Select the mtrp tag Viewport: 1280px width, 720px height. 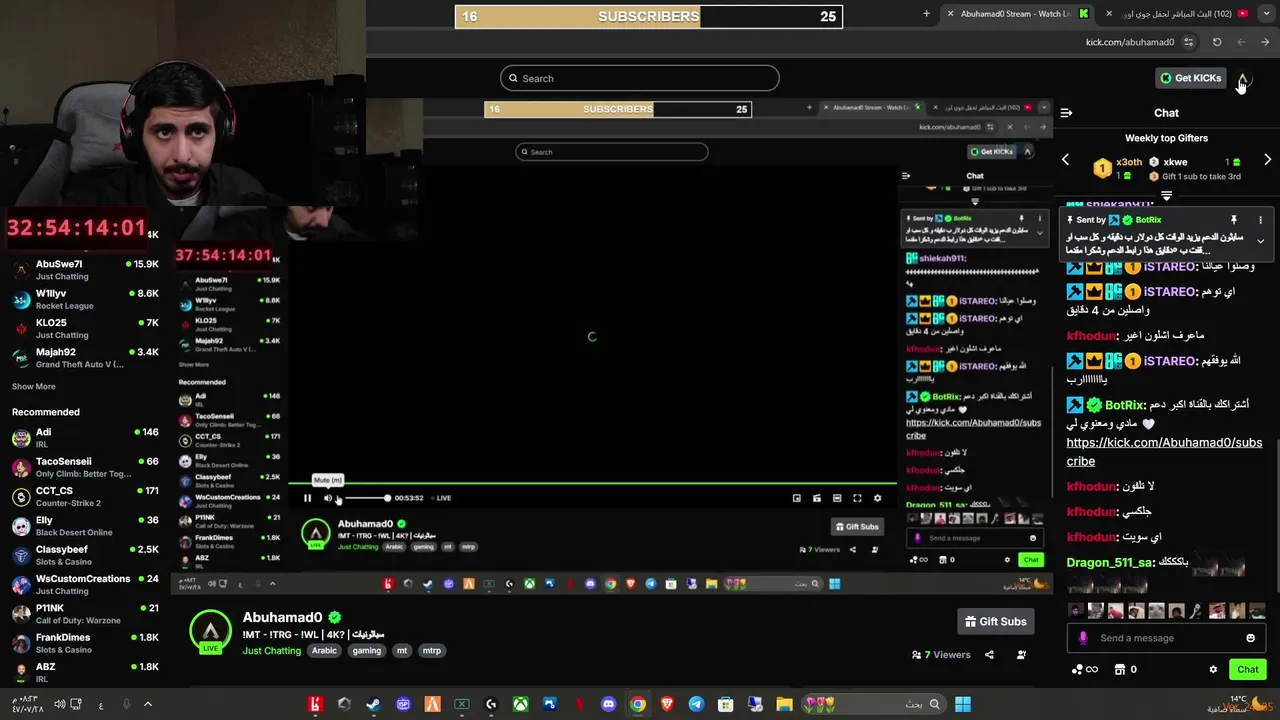point(431,651)
